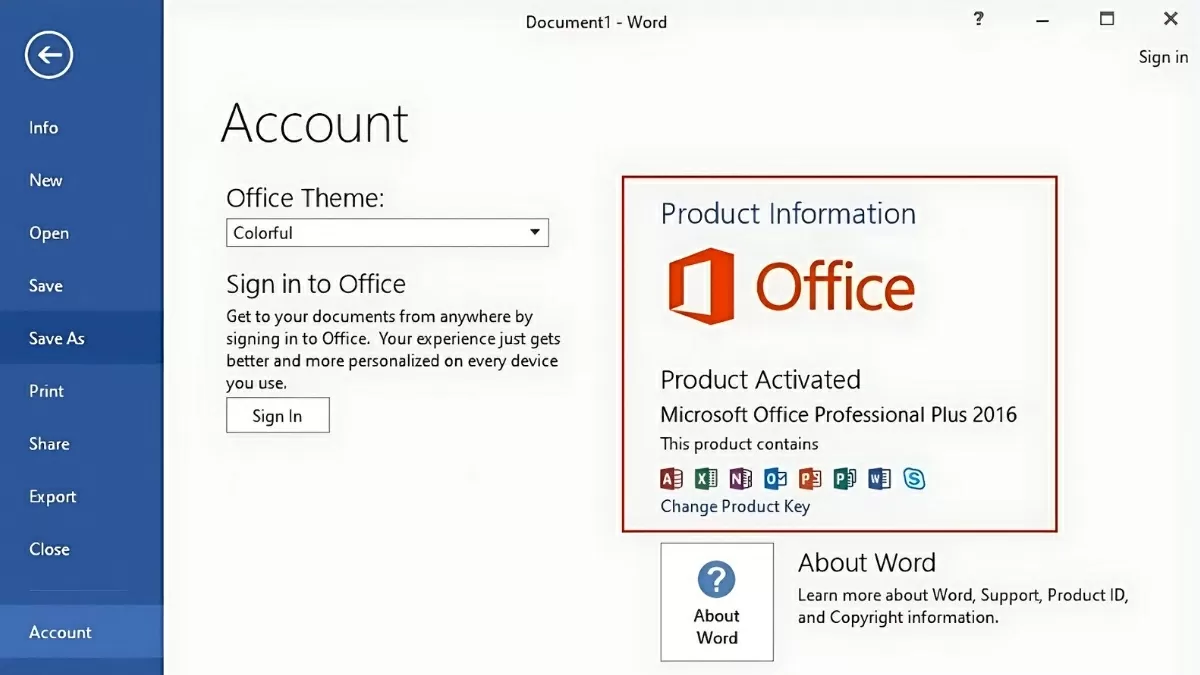This screenshot has width=1200, height=675.
Task: Click the Word icon in product list
Action: (x=879, y=478)
